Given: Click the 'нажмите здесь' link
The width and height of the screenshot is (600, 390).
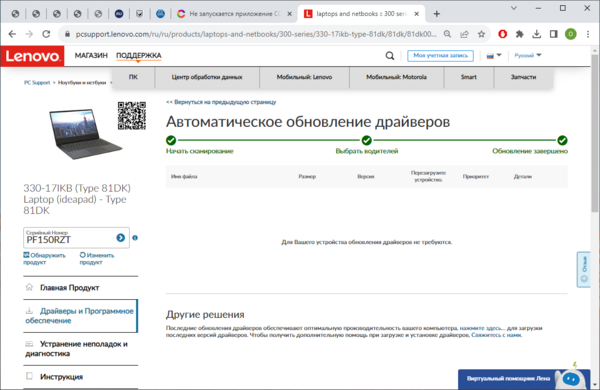Looking at the screenshot, I should point(482,328).
